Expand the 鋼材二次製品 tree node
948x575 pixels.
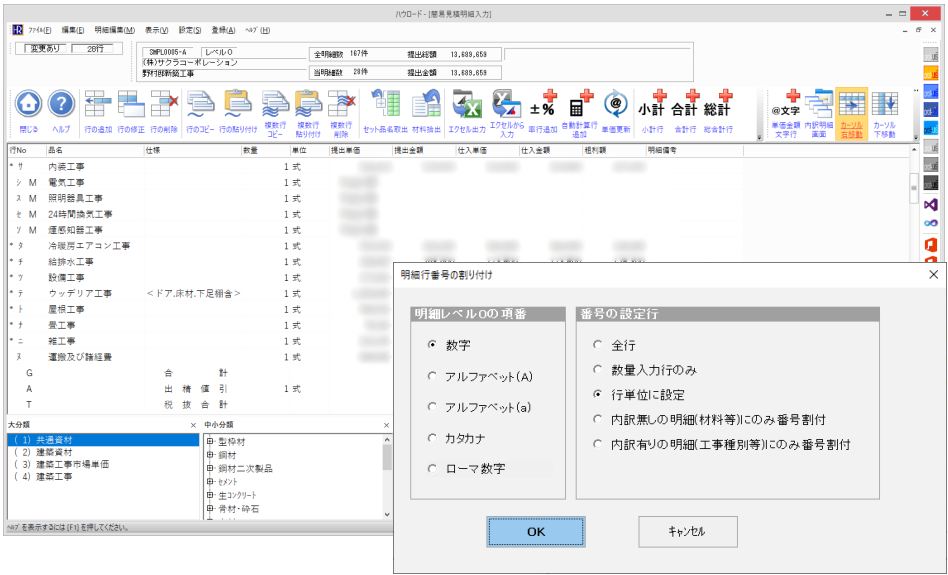tap(210, 467)
